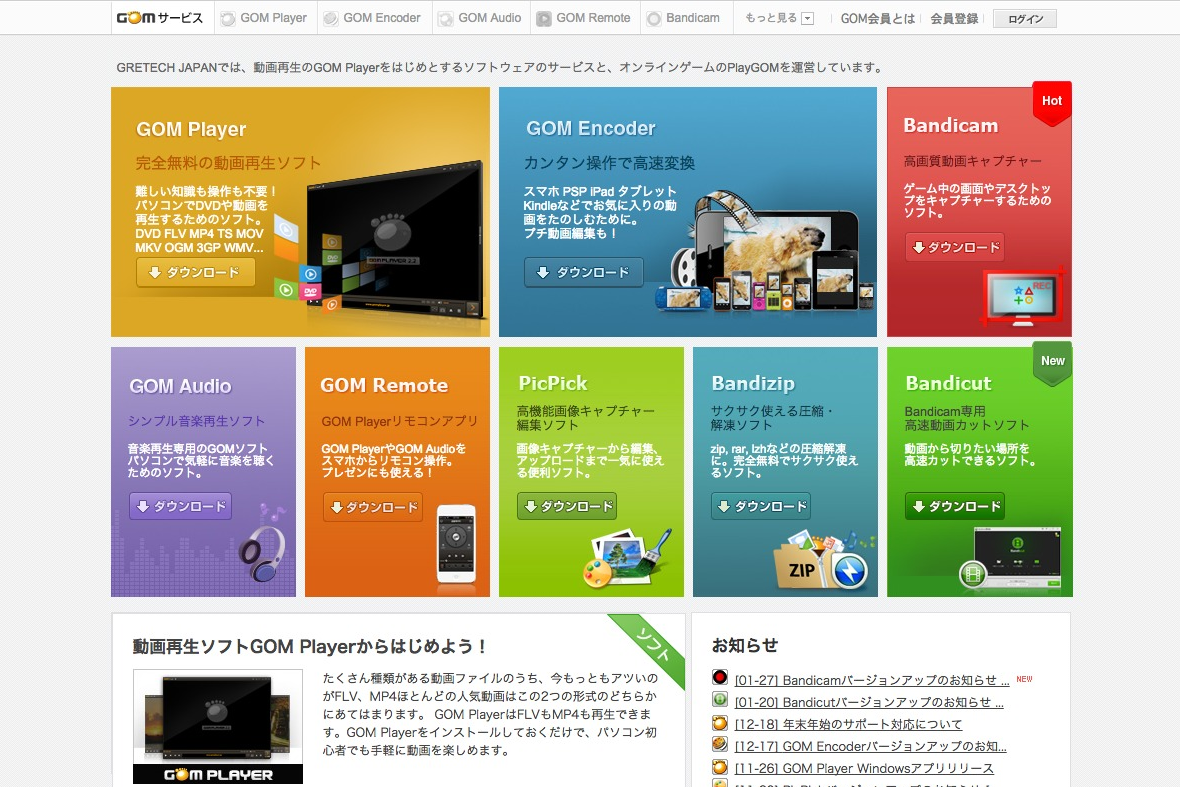Click the GOM Audio nav icon
The width and height of the screenshot is (1180, 787).
[446, 19]
